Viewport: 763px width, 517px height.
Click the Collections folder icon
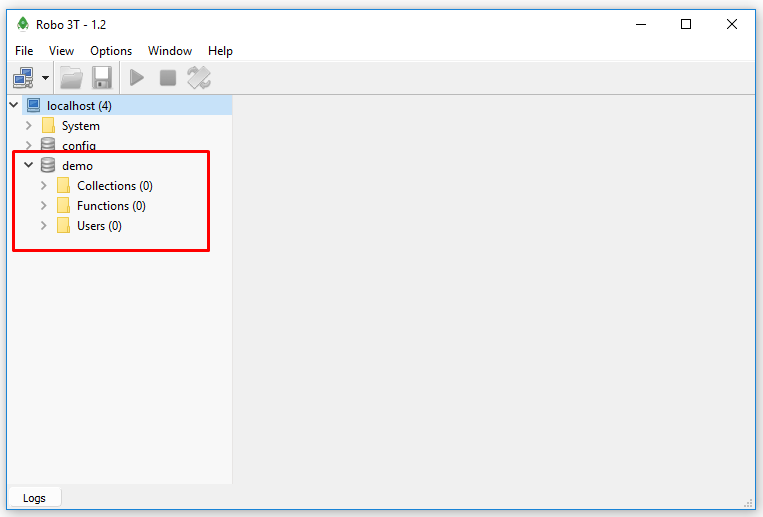[63, 185]
